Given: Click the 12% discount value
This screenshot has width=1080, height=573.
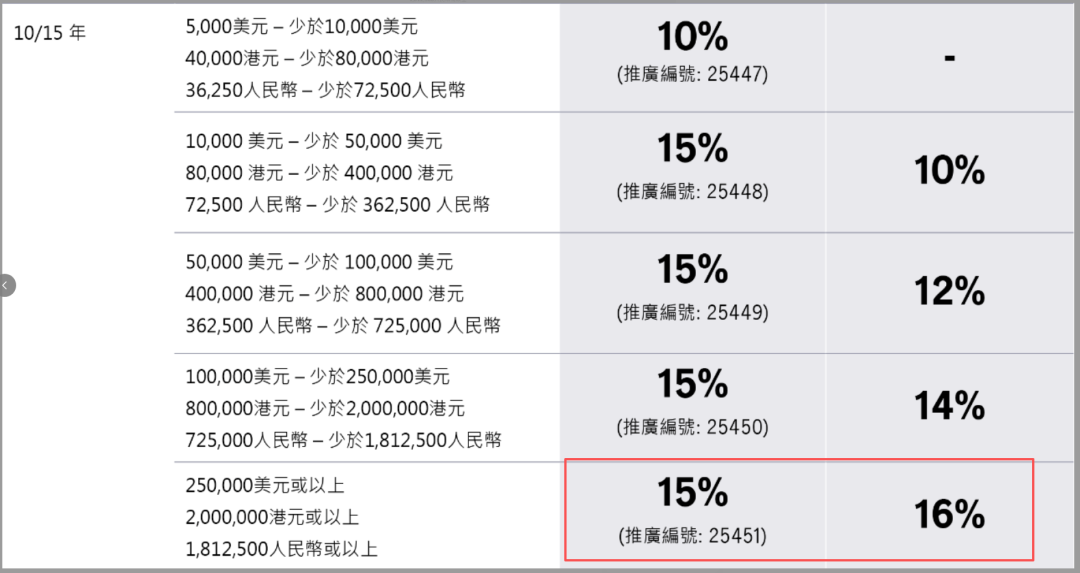Looking at the screenshot, I should (x=949, y=291).
